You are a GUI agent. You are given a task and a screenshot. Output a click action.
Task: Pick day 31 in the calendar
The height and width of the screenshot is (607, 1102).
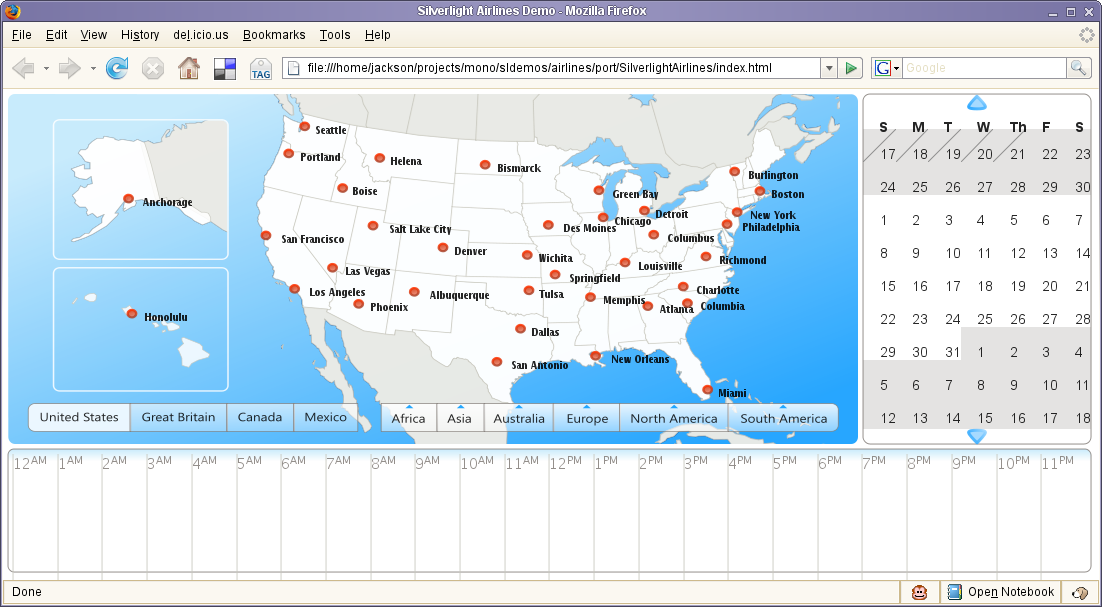point(953,352)
